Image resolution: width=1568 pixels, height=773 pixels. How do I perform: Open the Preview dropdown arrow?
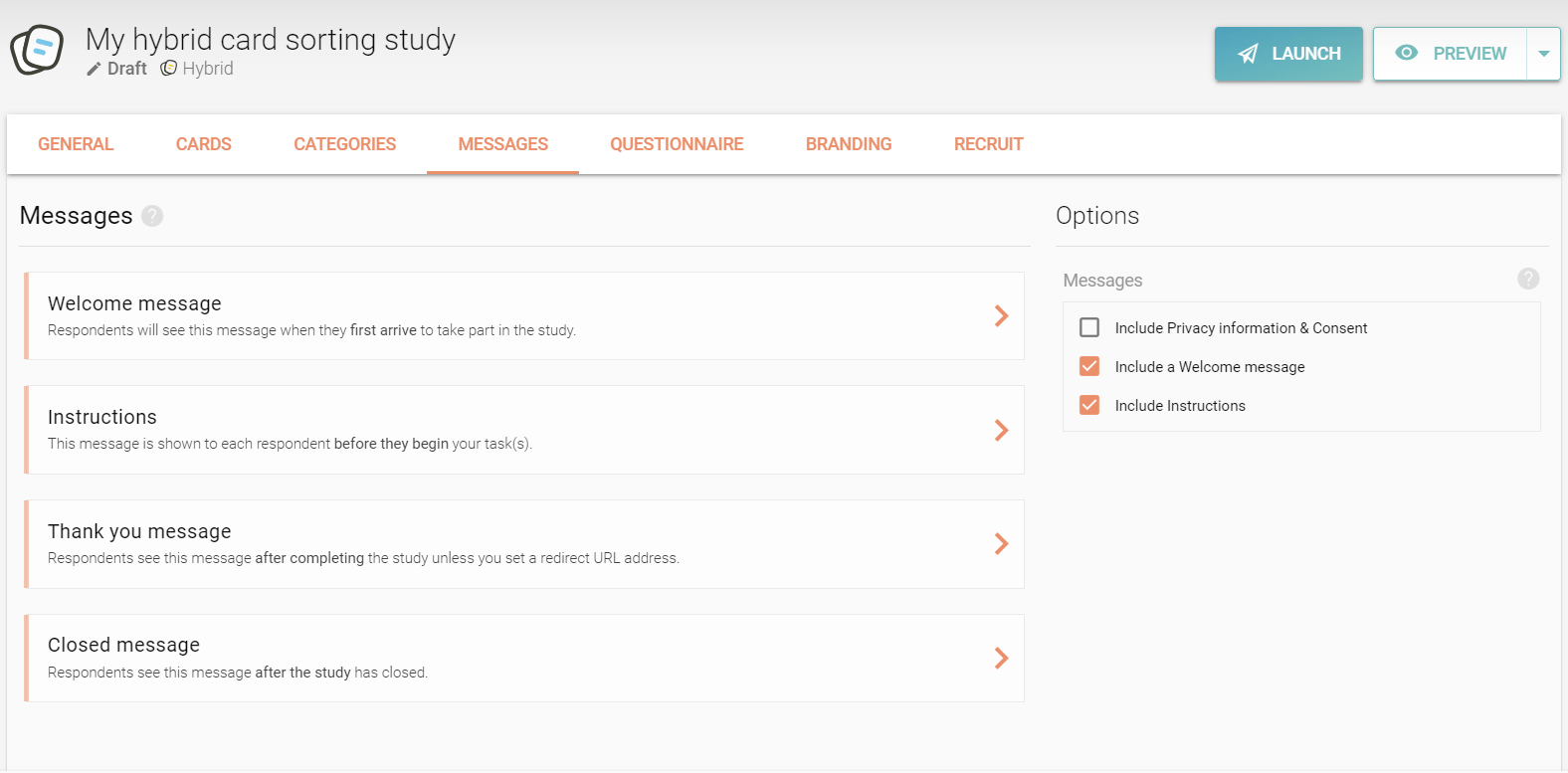click(x=1543, y=54)
